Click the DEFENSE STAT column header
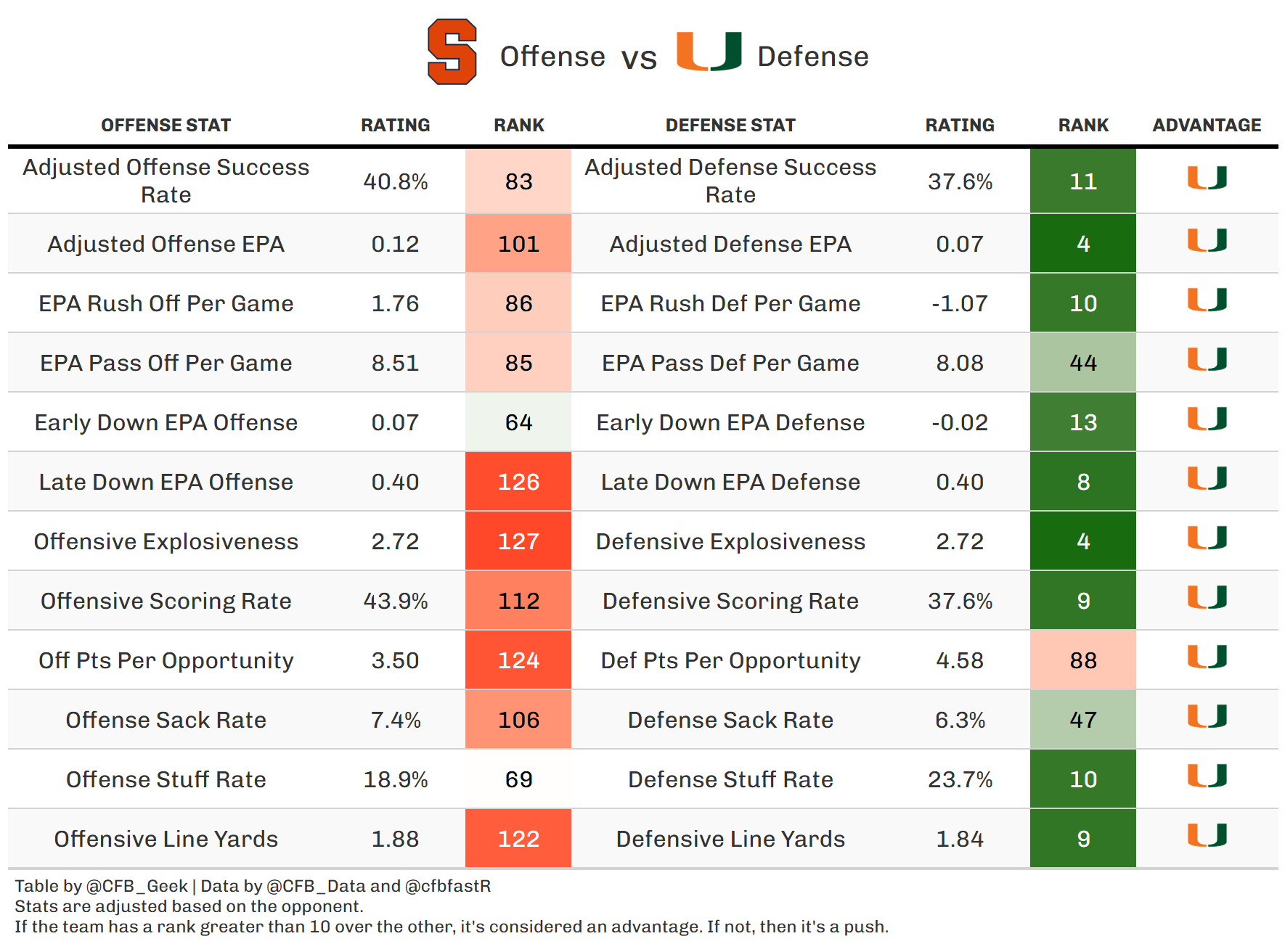The height and width of the screenshot is (952, 1285). 730,126
